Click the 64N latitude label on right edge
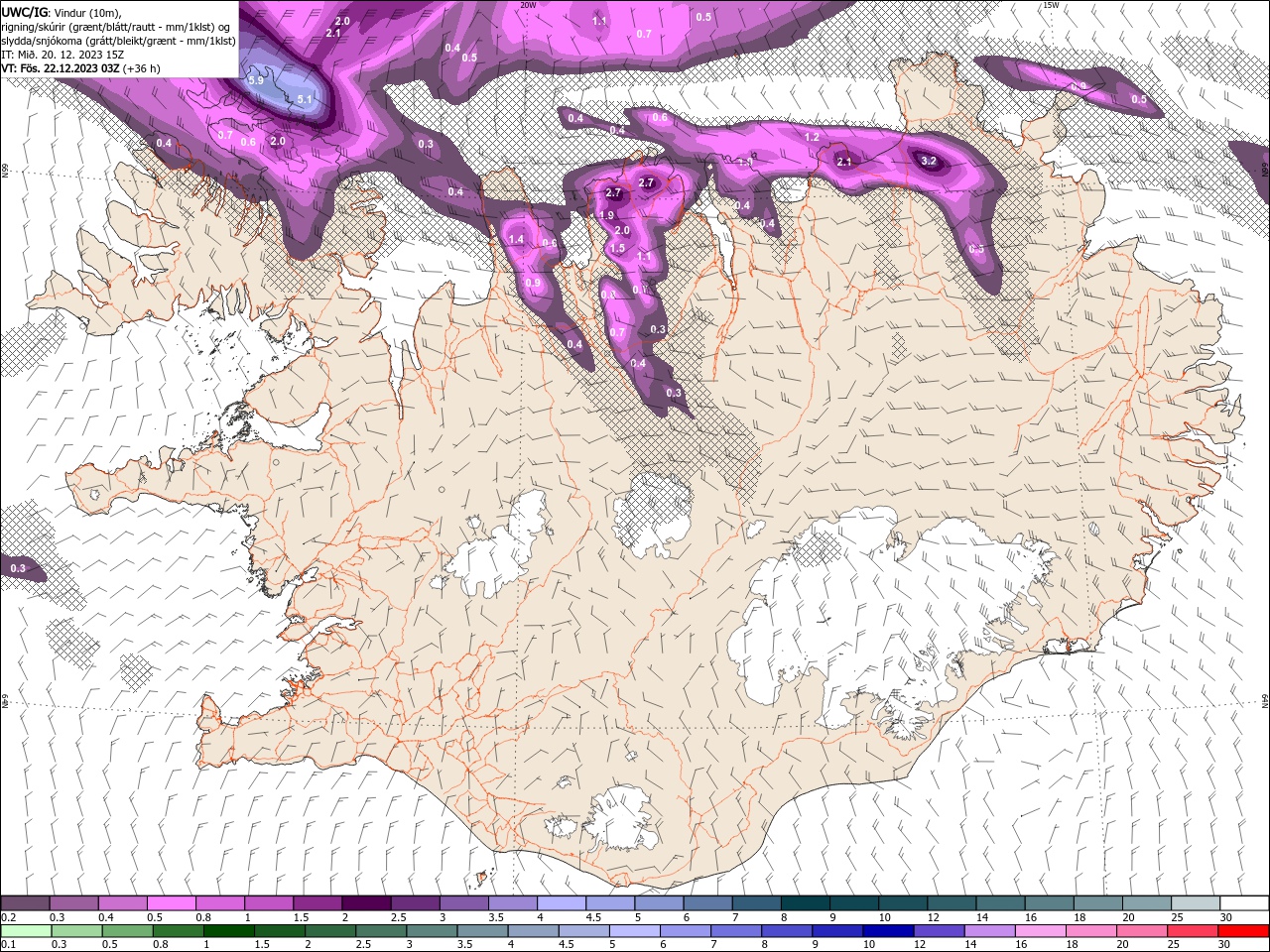Screen dimensions: 1270x952 [x=1265, y=700]
